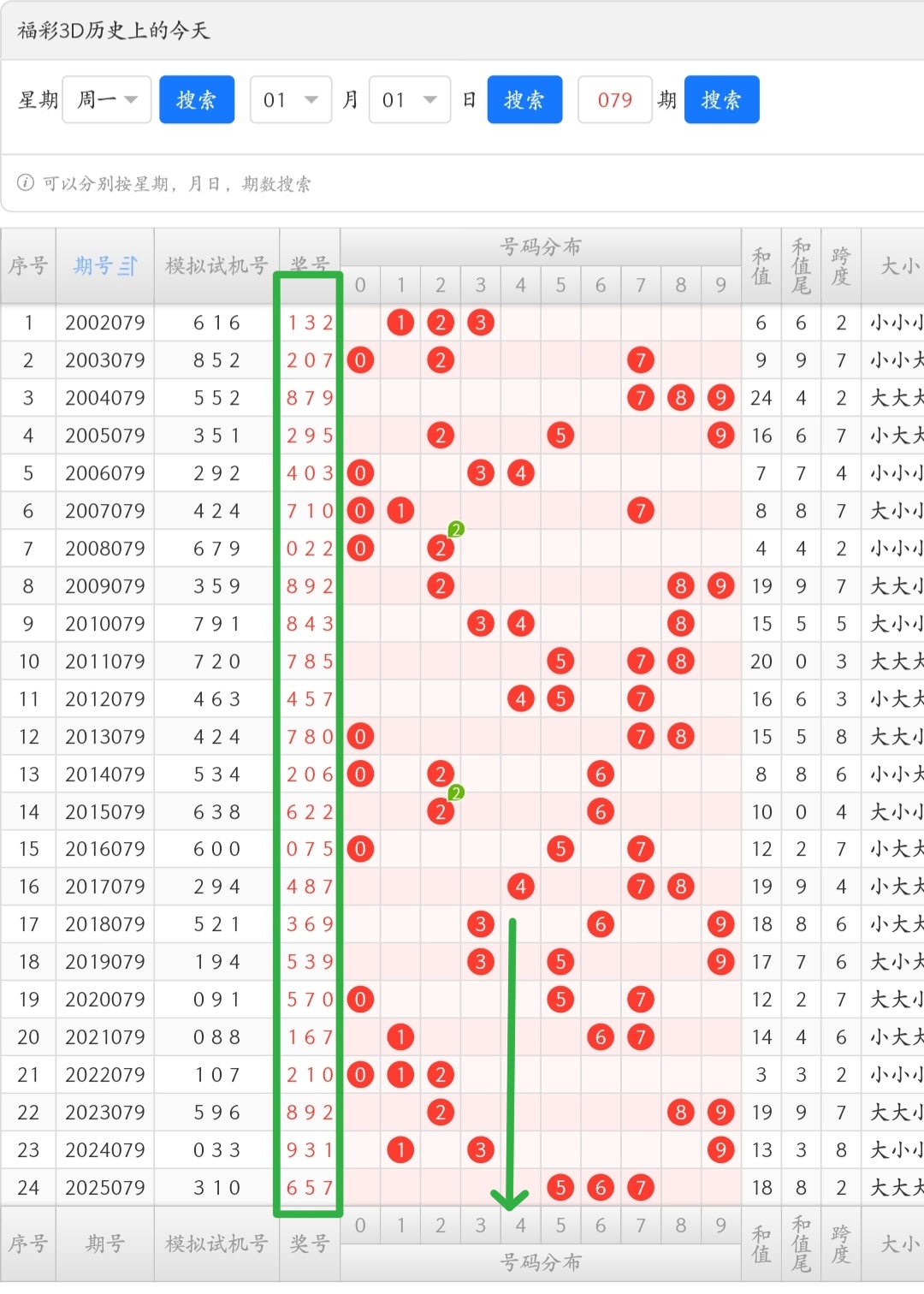Click sum value 24 in the 2004079 row
The height and width of the screenshot is (1294, 924).
(761, 398)
